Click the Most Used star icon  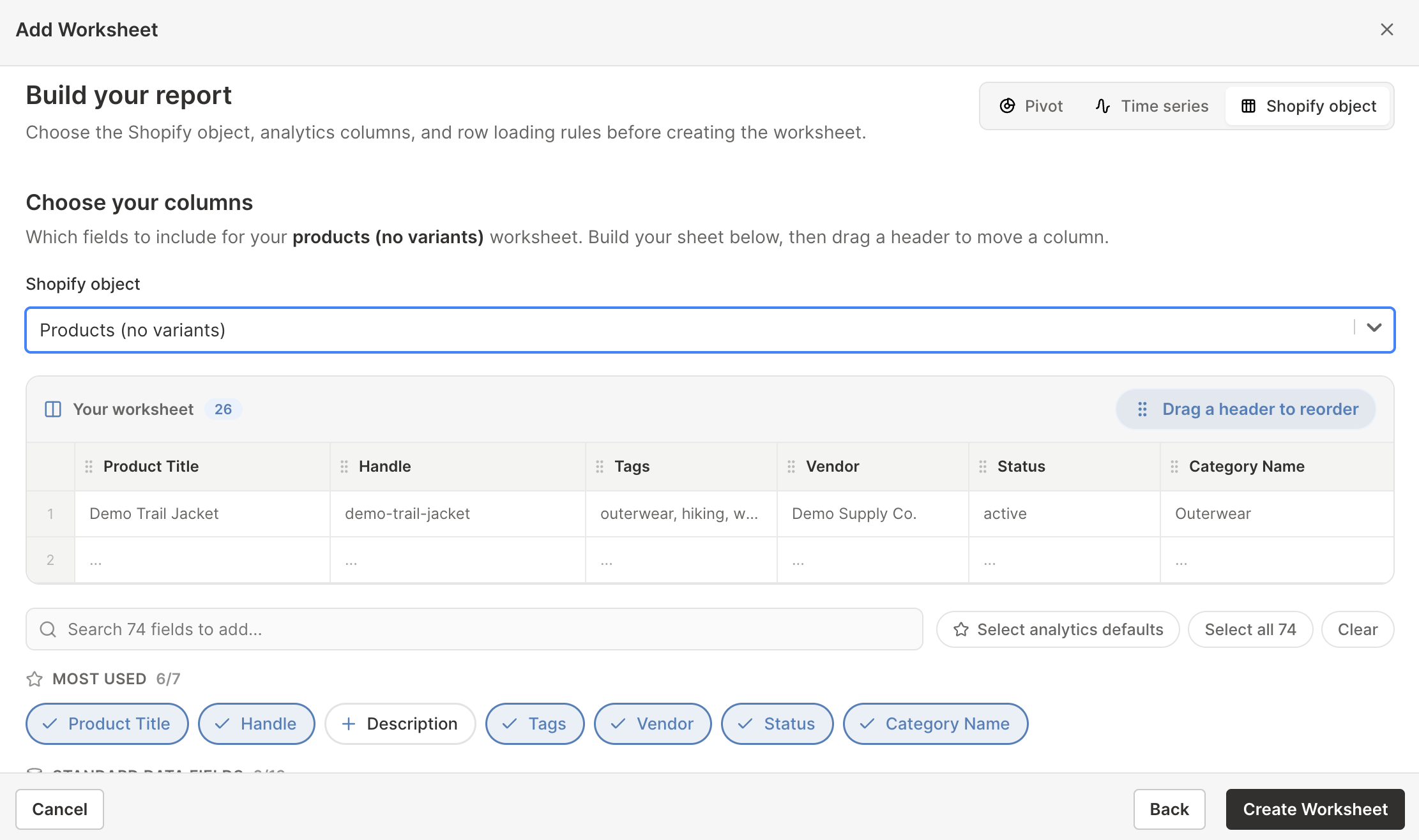click(x=34, y=679)
